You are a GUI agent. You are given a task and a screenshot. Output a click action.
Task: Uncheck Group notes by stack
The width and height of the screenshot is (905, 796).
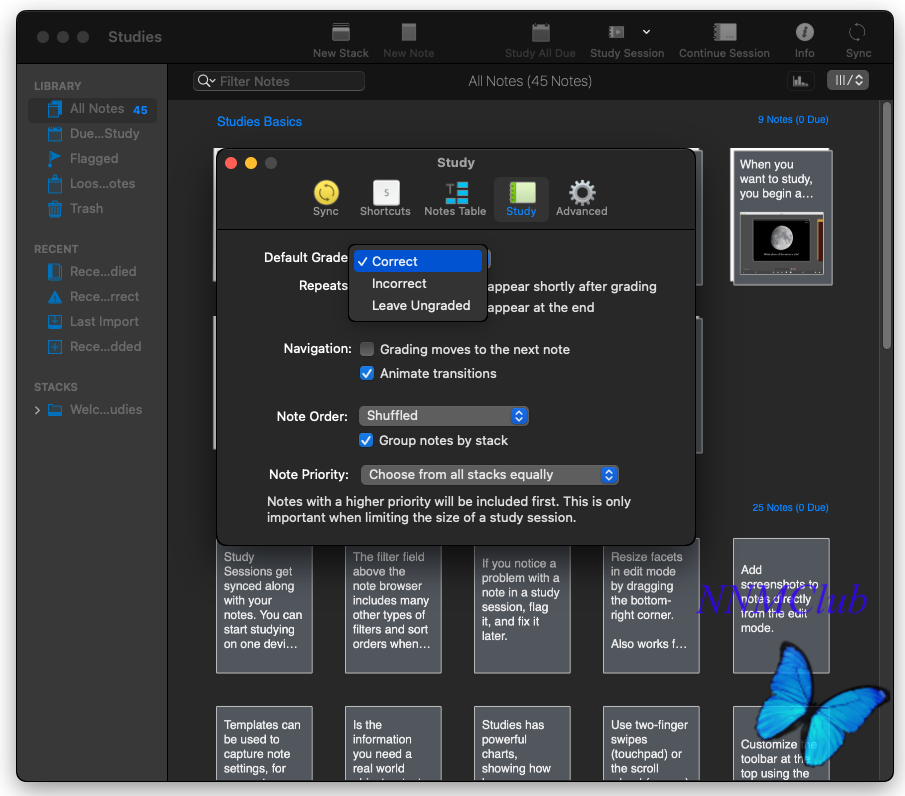coord(366,440)
